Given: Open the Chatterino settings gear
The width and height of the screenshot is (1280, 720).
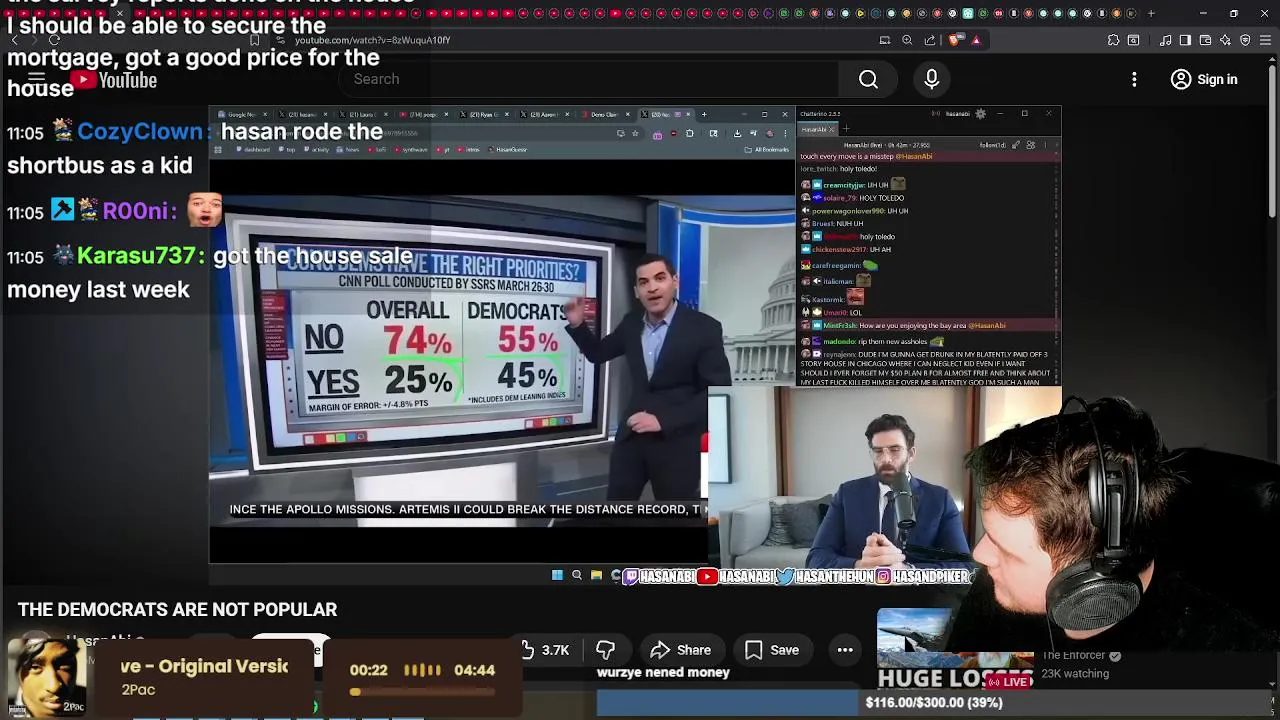Looking at the screenshot, I should (x=980, y=114).
